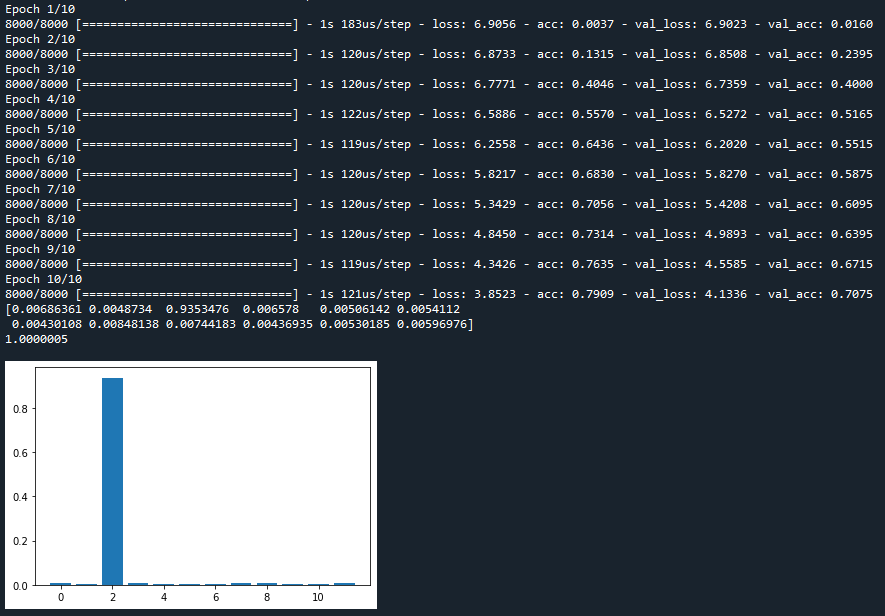The width and height of the screenshot is (885, 616).
Task: Click the 'Epoch 2/10' line
Action: [x=40, y=40]
